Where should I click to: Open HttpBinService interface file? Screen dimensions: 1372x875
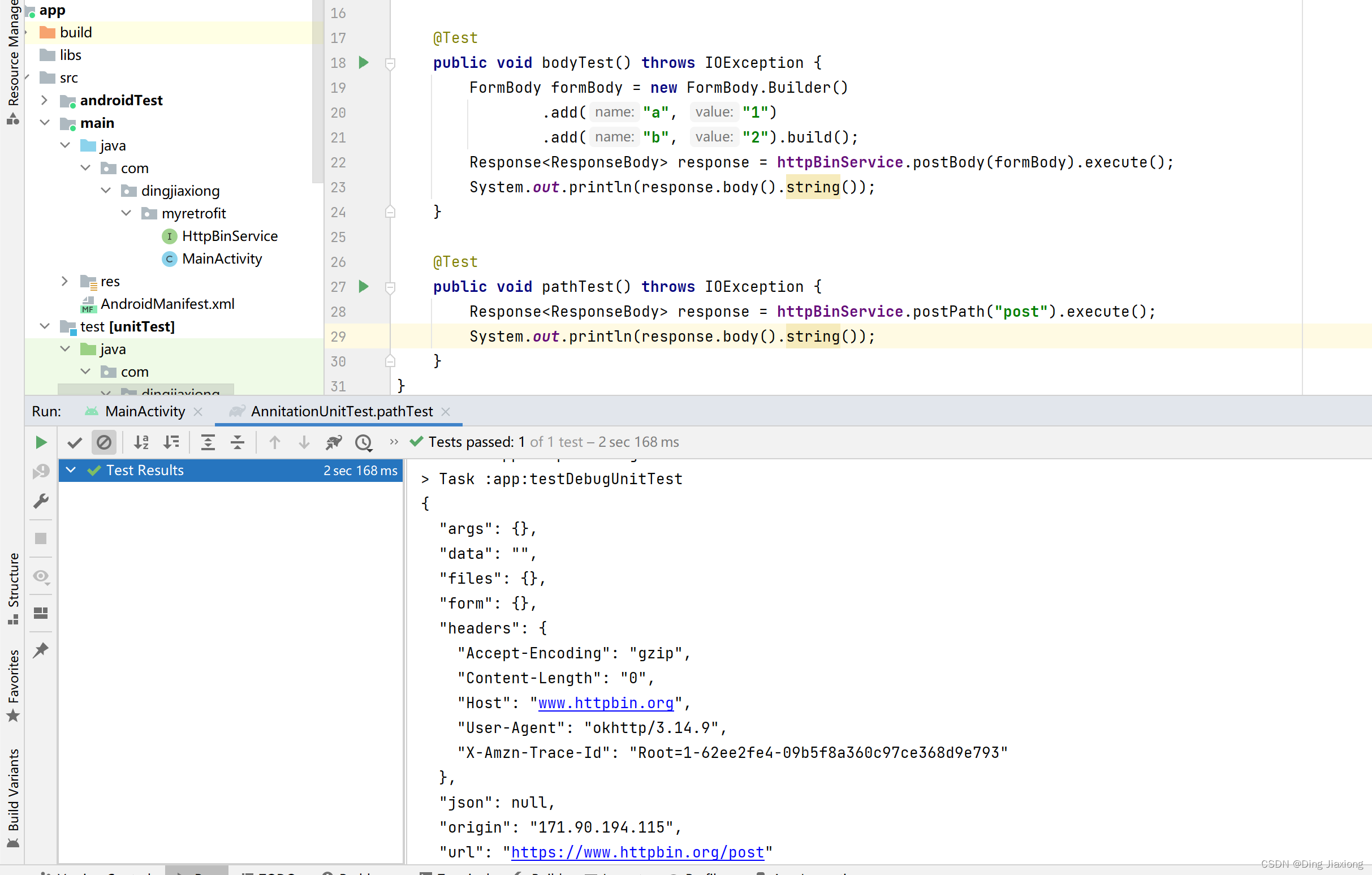click(229, 236)
